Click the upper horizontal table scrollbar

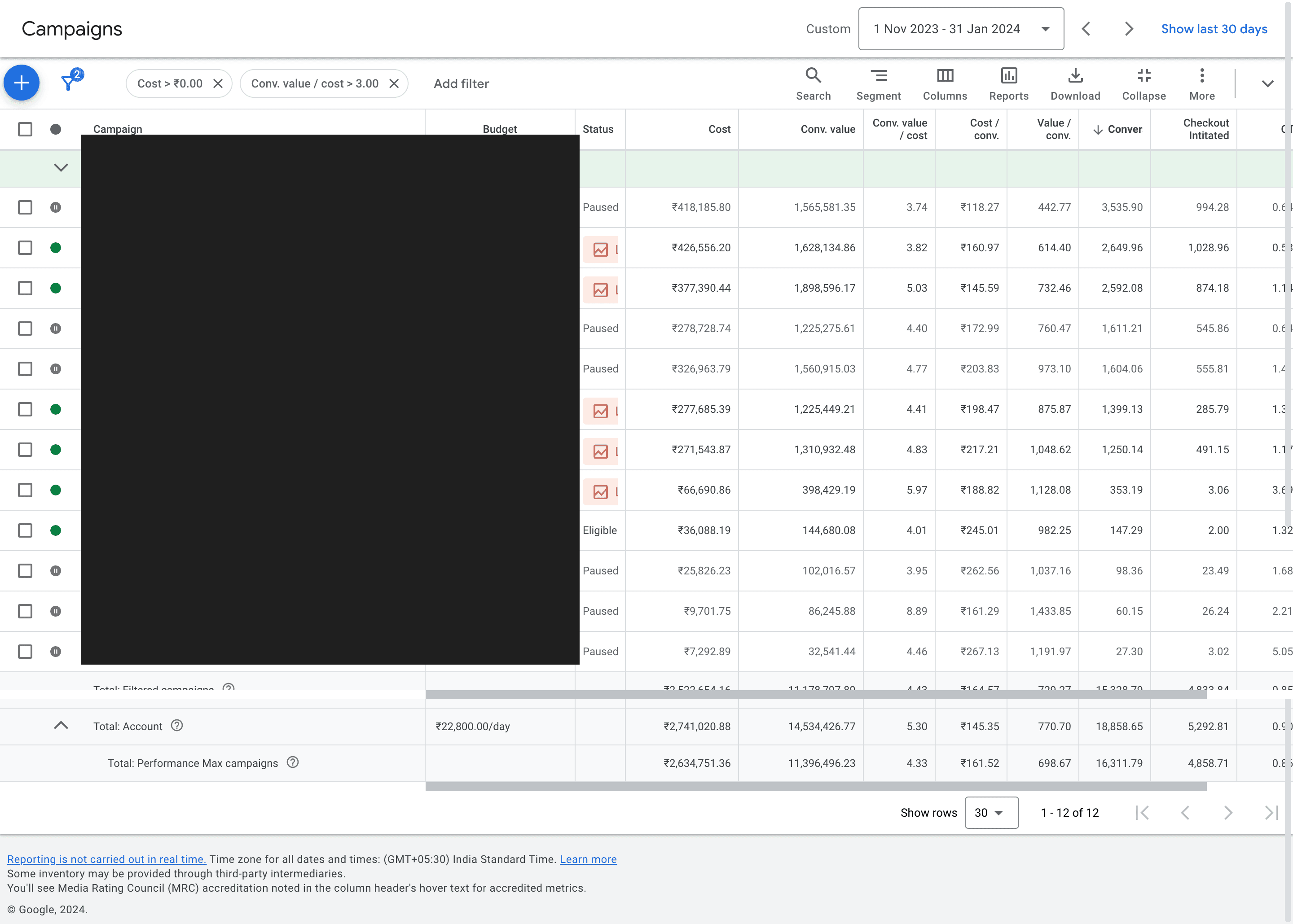tap(816, 695)
